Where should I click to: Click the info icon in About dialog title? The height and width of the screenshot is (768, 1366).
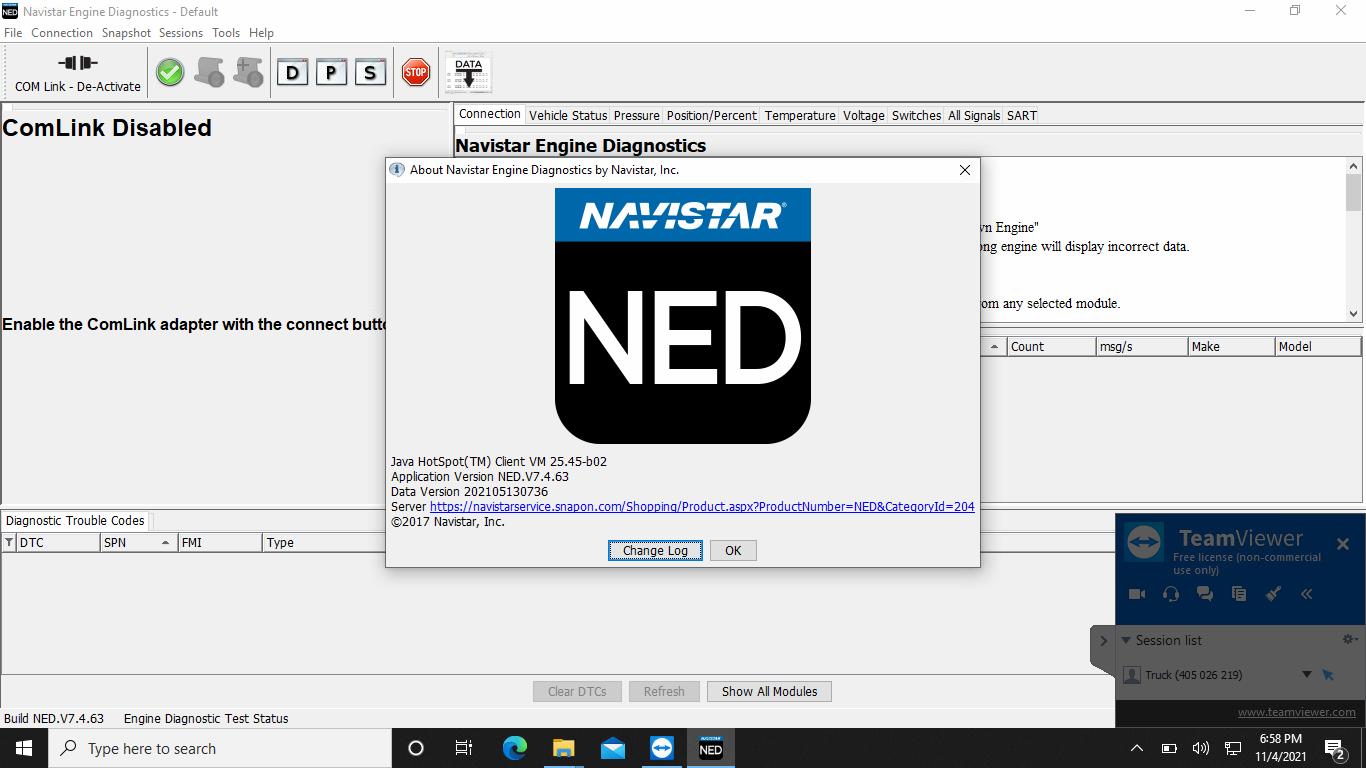[x=397, y=170]
